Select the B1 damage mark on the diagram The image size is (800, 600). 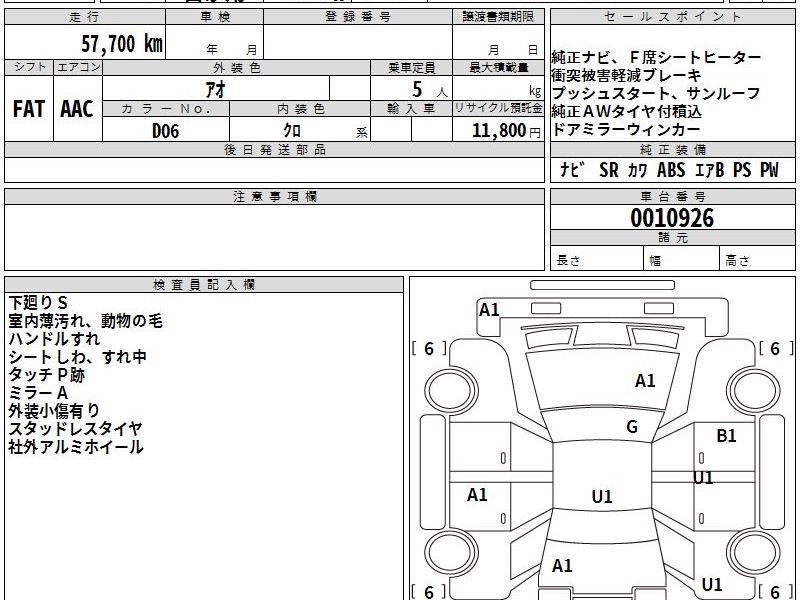tap(726, 436)
